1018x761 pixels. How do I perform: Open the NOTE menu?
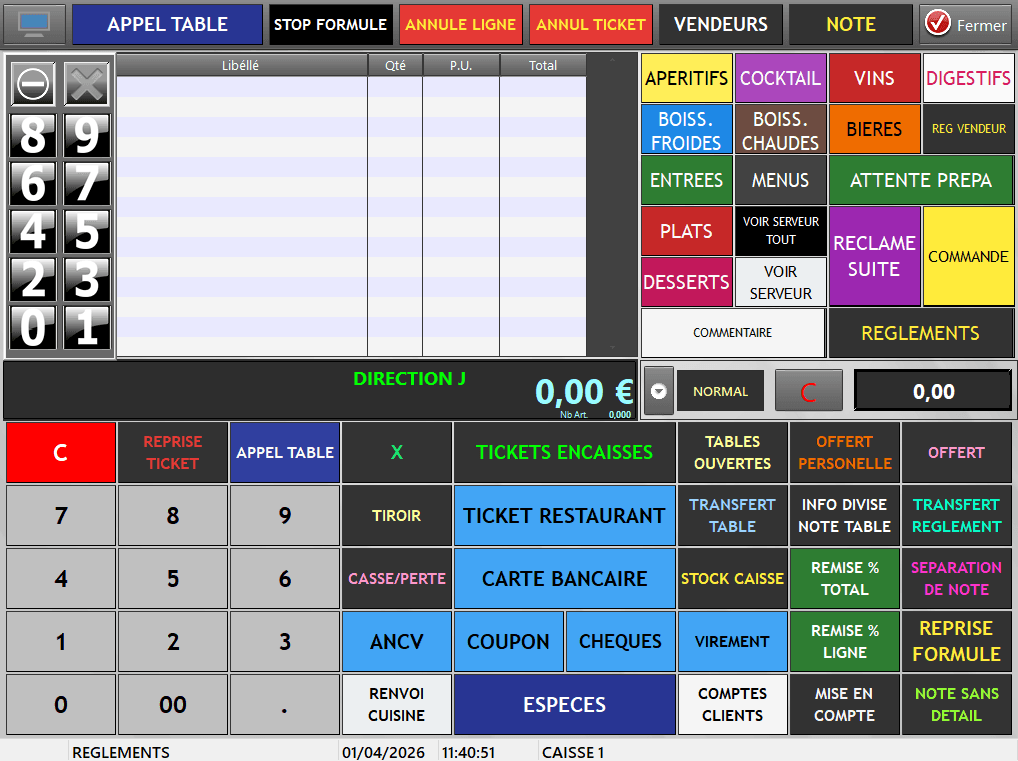coord(849,24)
